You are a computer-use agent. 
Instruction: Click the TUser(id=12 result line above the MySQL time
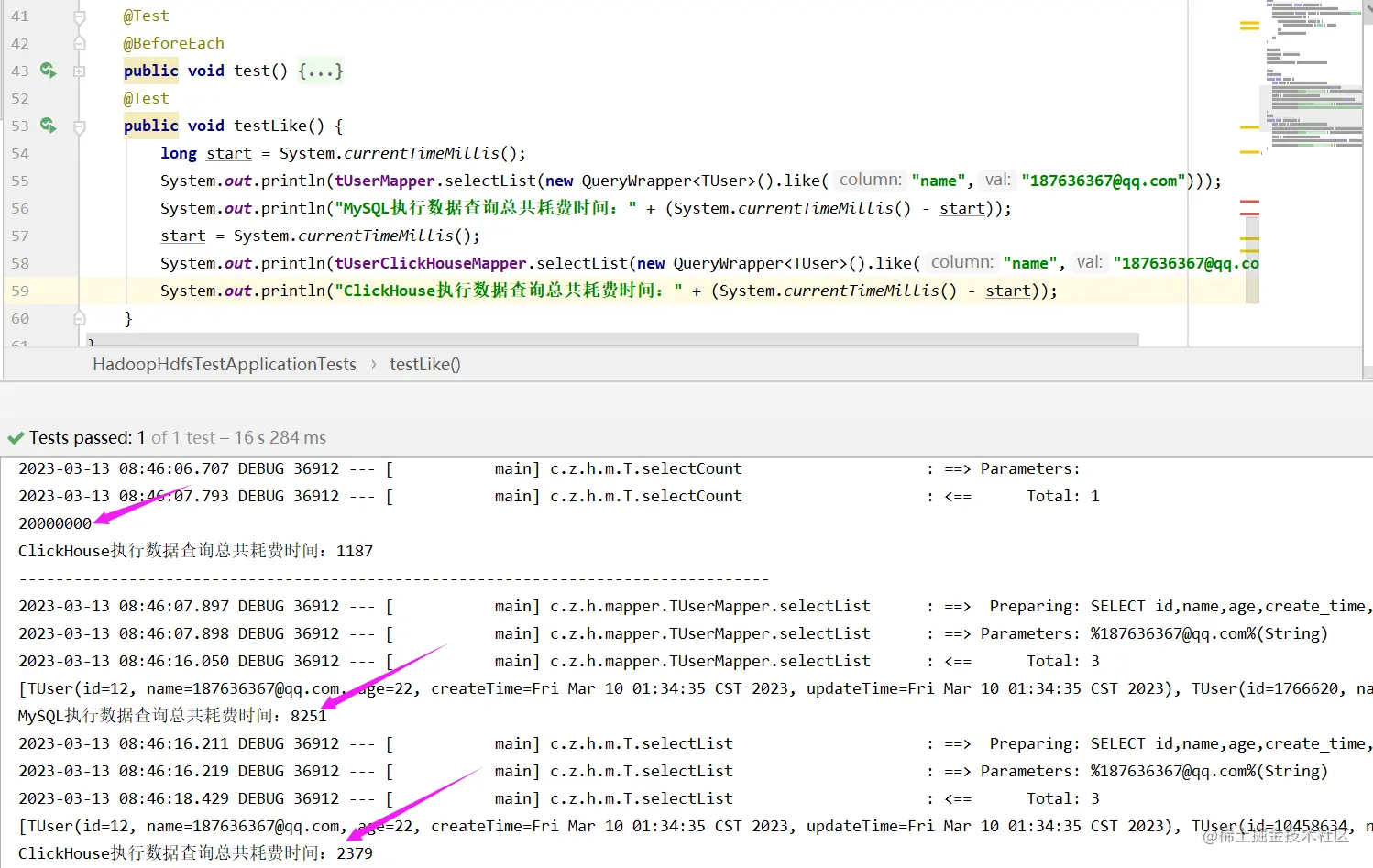point(696,688)
